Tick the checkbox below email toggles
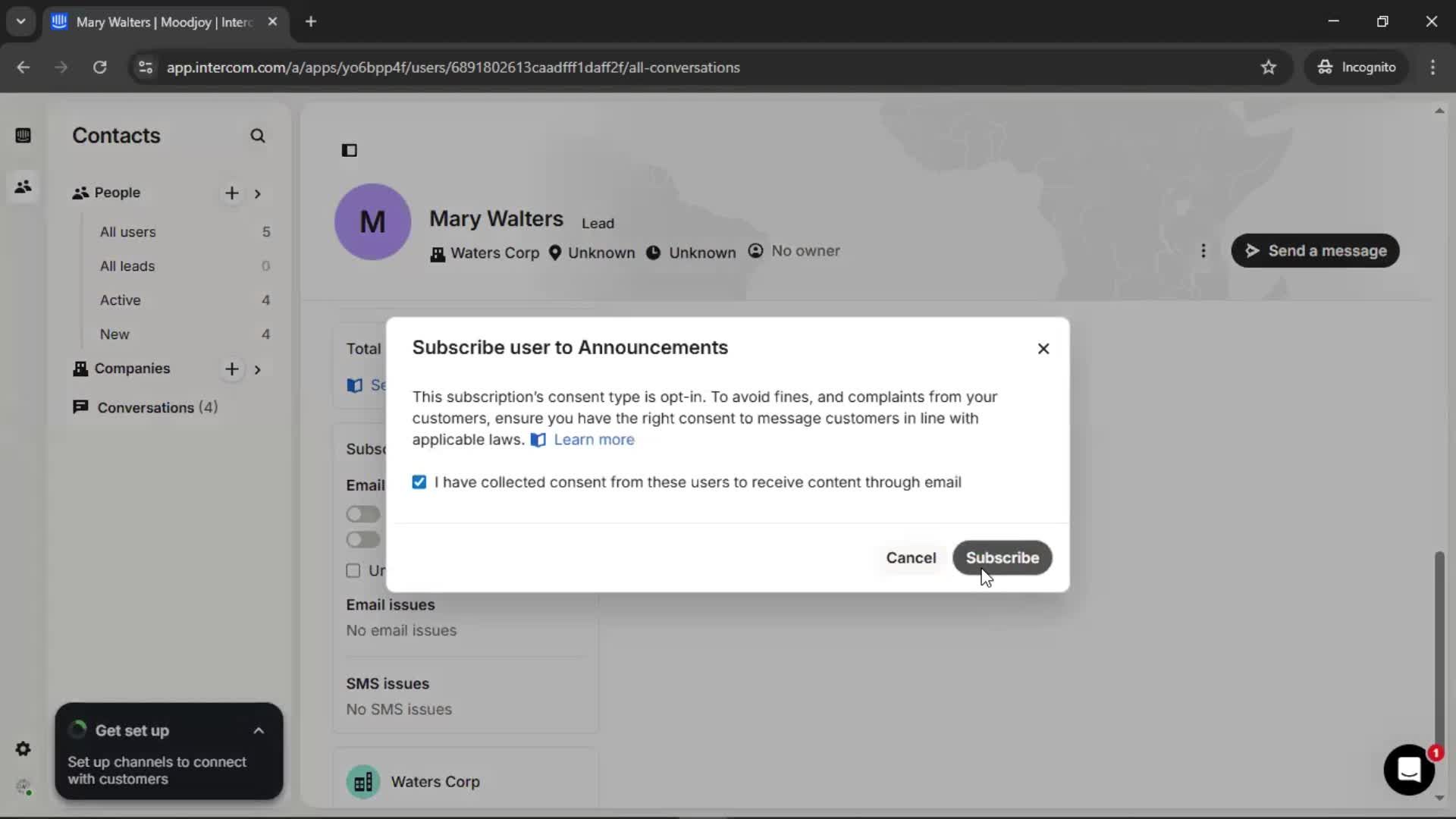 pyautogui.click(x=353, y=570)
